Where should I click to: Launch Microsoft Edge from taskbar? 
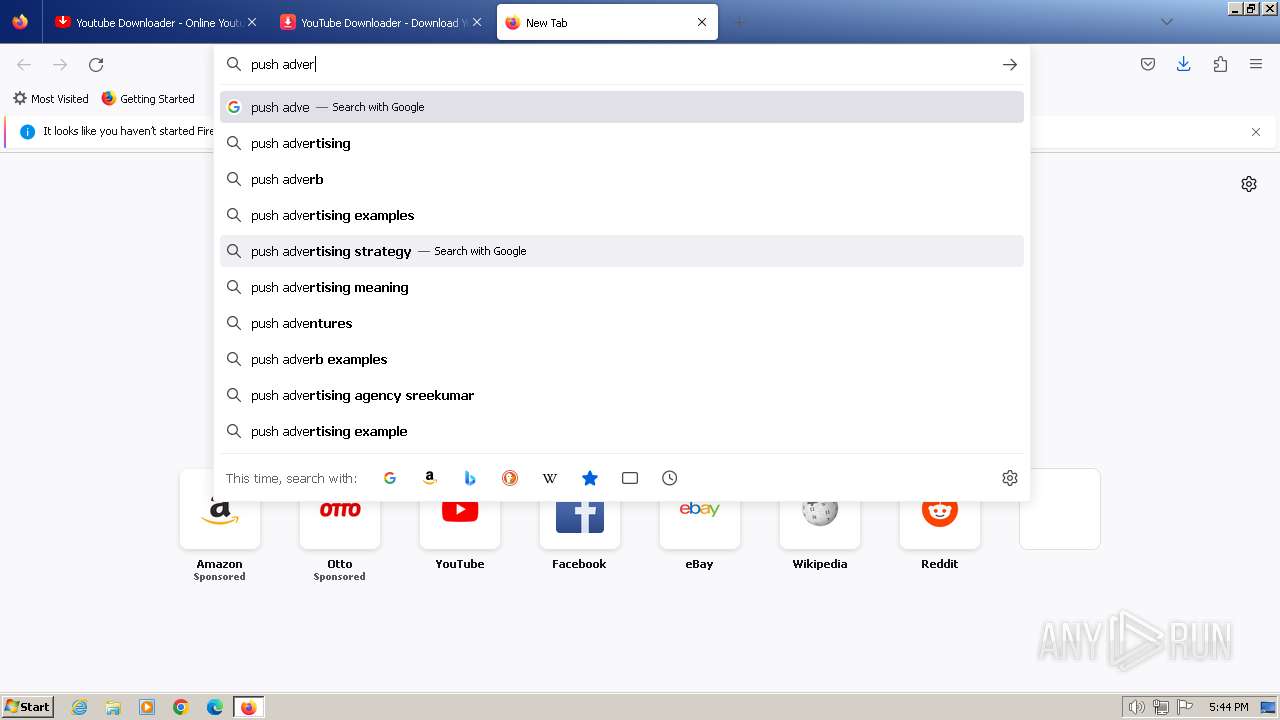point(215,707)
